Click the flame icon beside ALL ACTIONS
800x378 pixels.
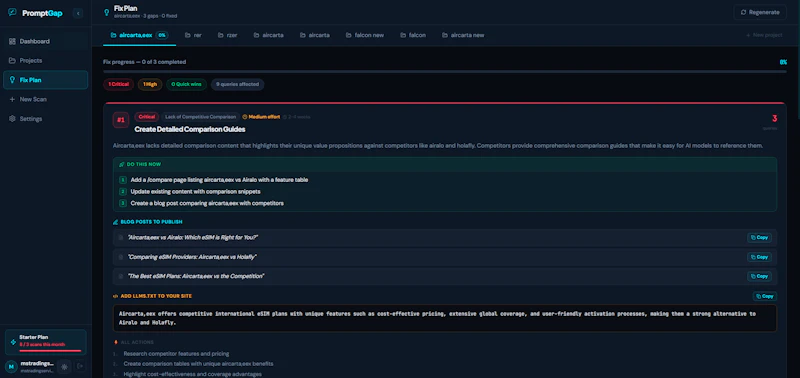coord(116,342)
